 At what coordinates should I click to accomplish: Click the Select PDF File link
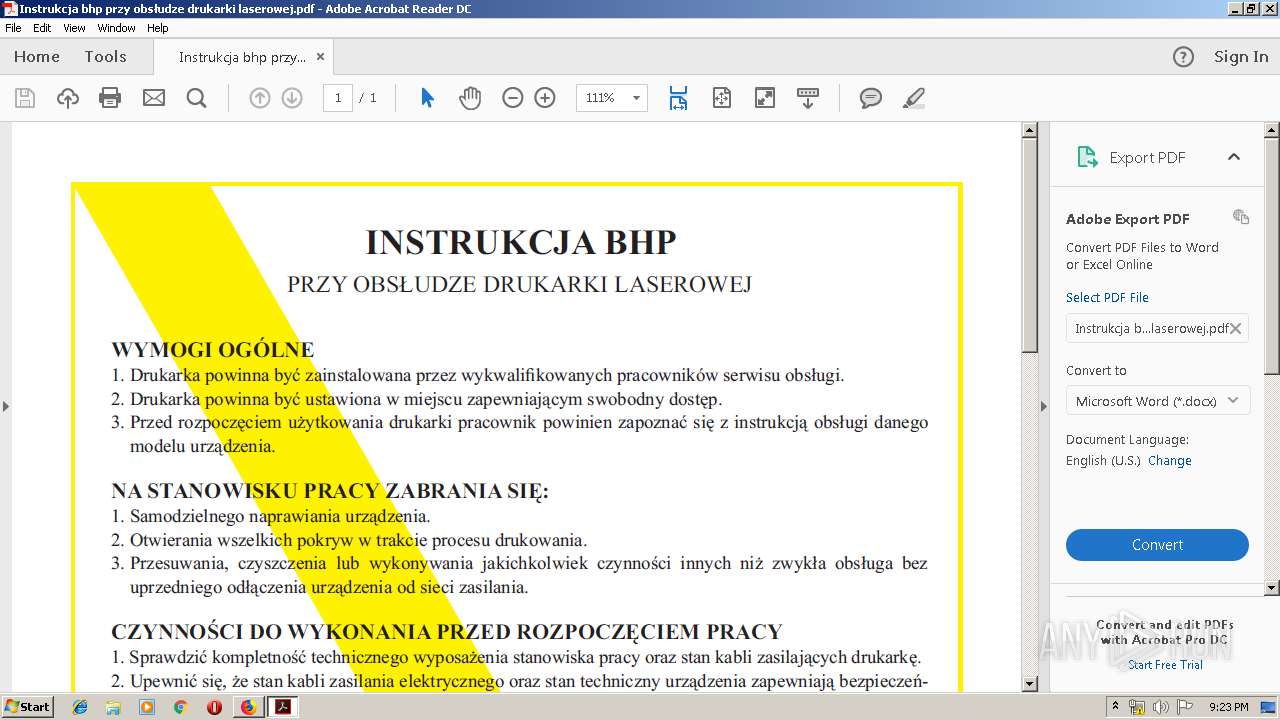pyautogui.click(x=1107, y=298)
